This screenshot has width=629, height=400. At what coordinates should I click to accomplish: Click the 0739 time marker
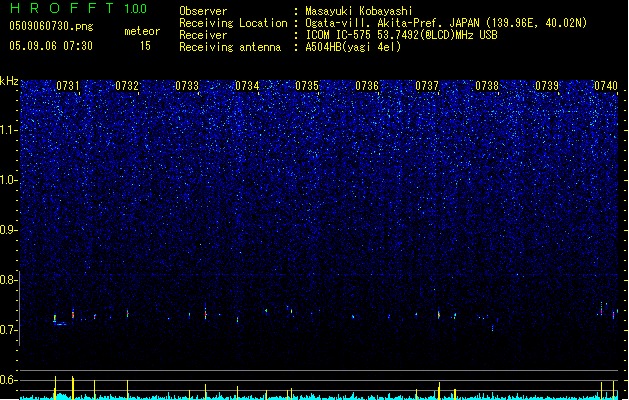coord(547,86)
